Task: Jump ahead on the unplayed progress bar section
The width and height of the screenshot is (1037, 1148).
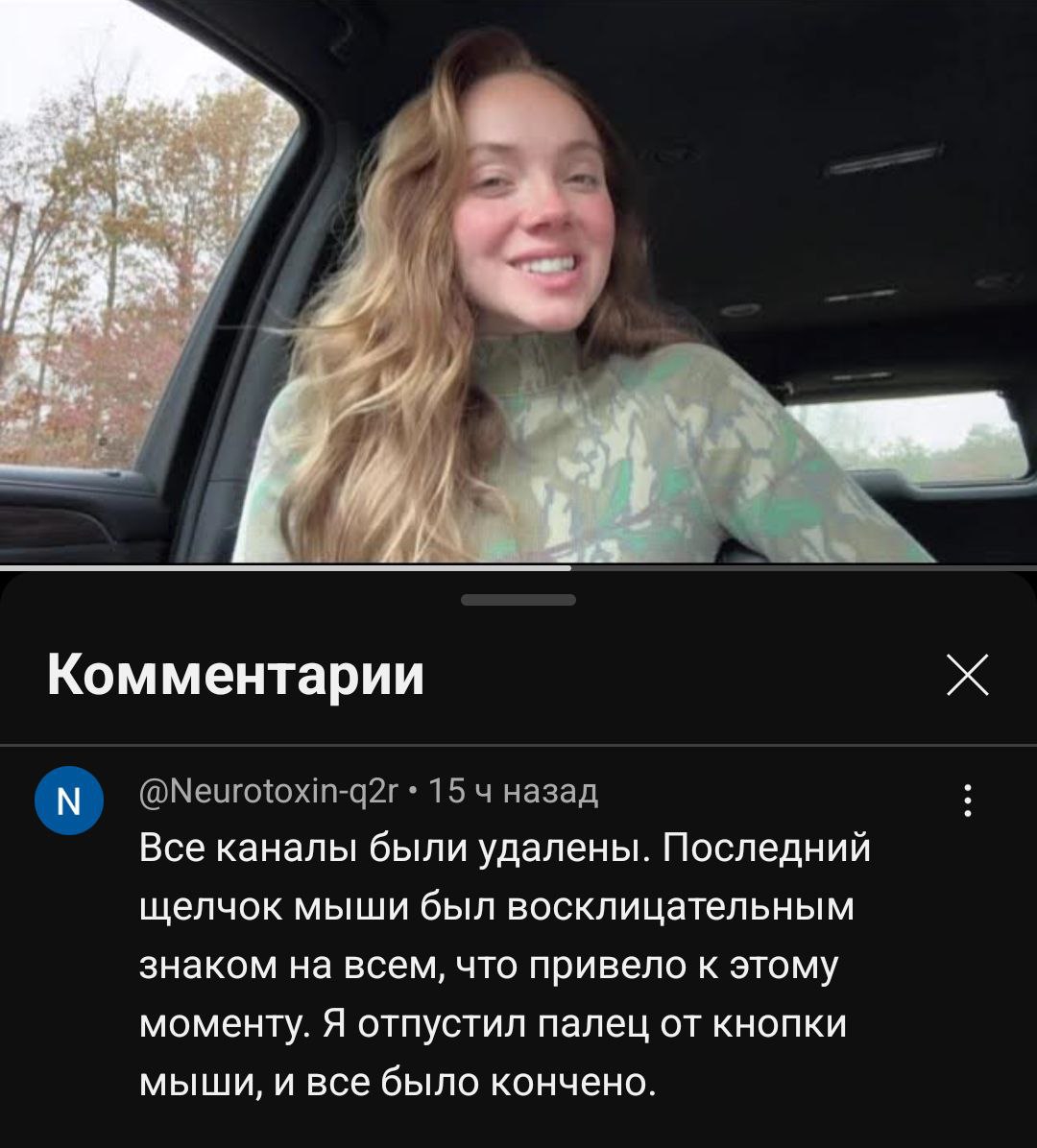Action: point(804,566)
